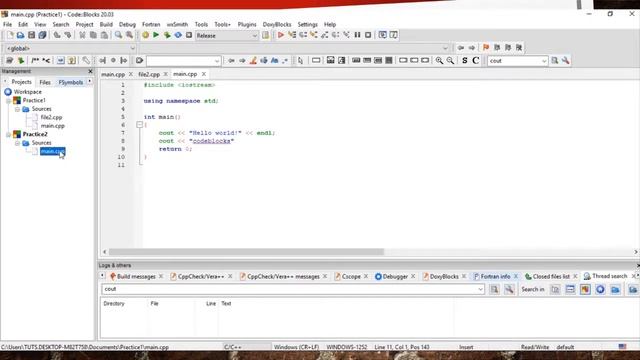Select the Workspace root node
Image resolution: width=640 pixels, height=360 pixels.
[27, 92]
